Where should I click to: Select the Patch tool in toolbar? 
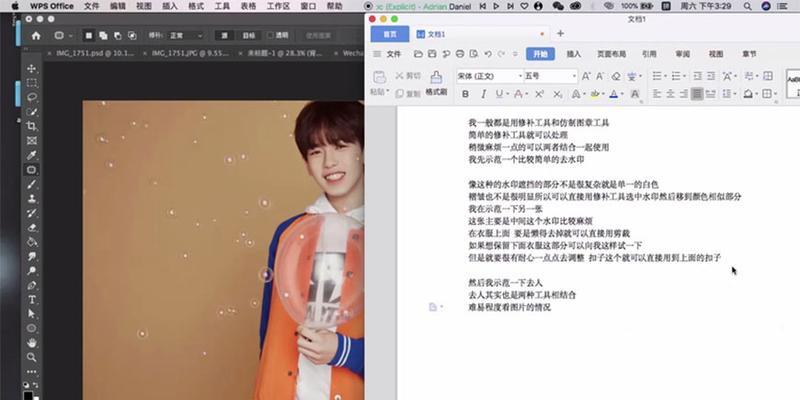click(32, 169)
